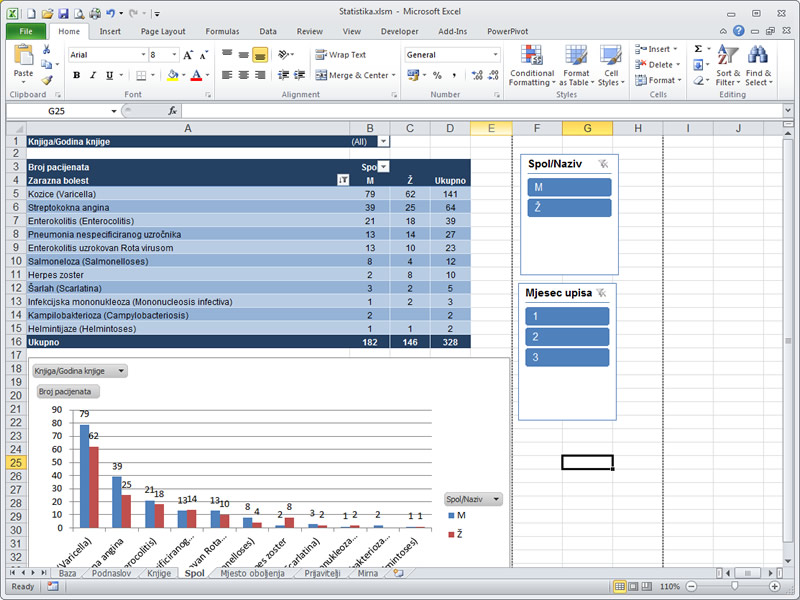The width and height of the screenshot is (800, 600).
Task: Click the AutoSum sigma icon
Action: pos(698,49)
